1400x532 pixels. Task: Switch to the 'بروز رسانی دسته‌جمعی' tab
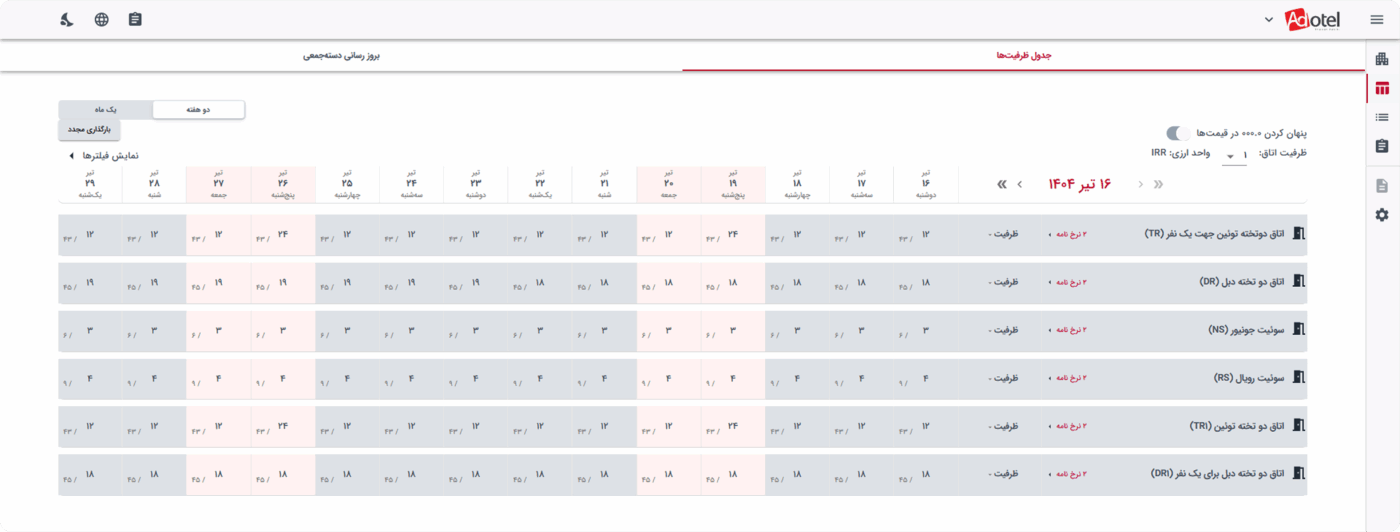pos(341,56)
